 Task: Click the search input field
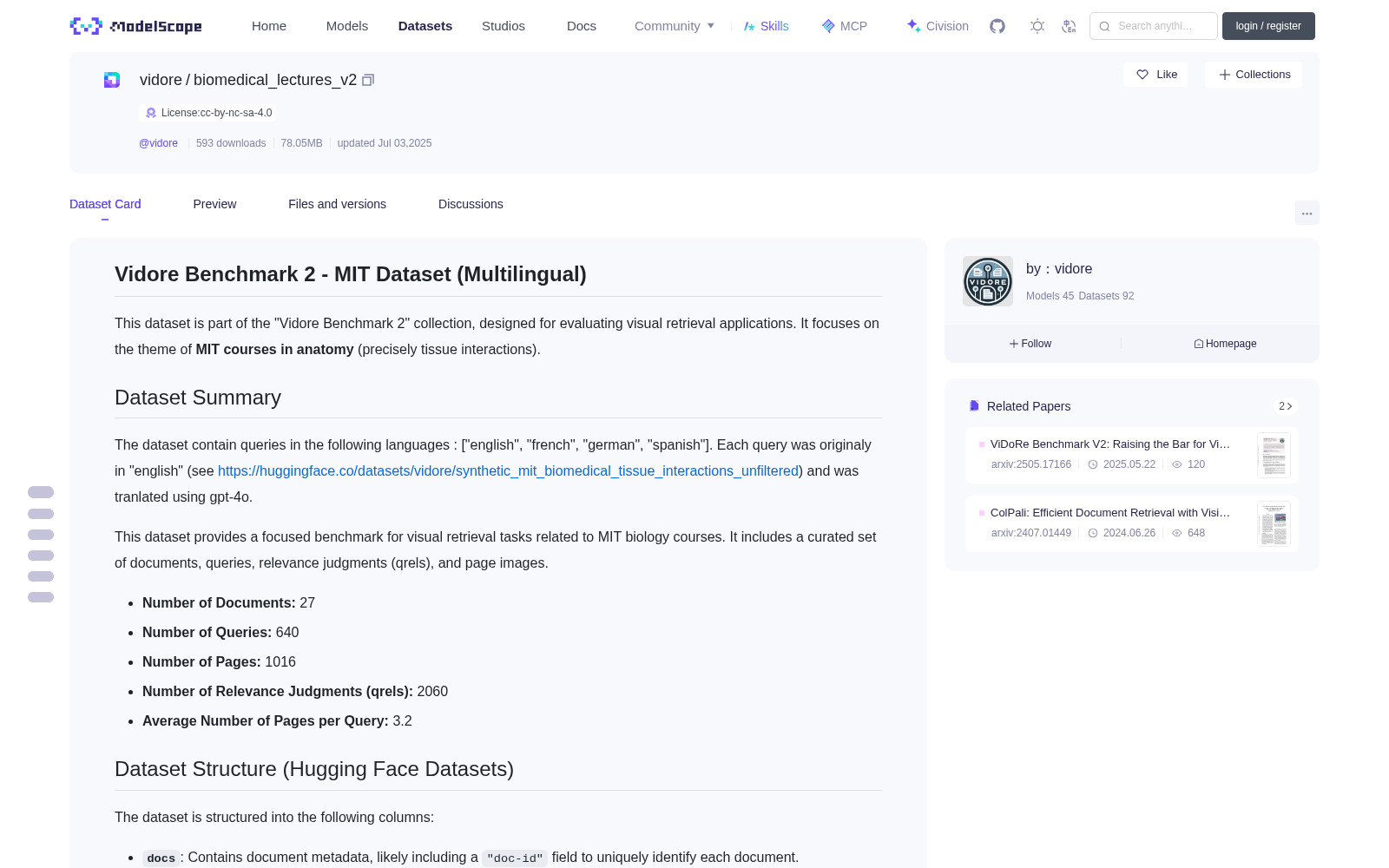click(1154, 26)
